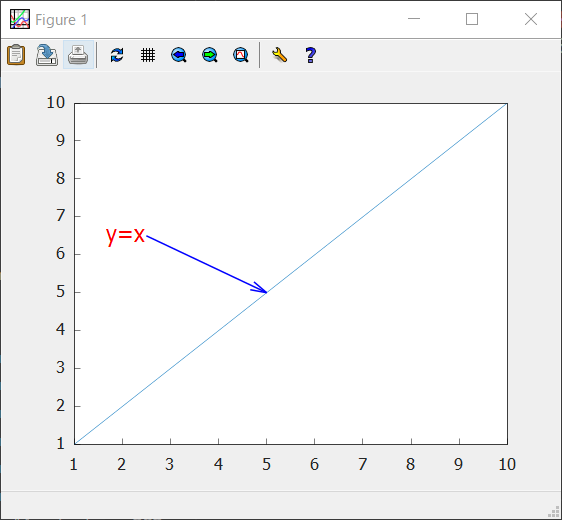Open the help question mark icon
Screen dimensions: 562x520
(311, 55)
